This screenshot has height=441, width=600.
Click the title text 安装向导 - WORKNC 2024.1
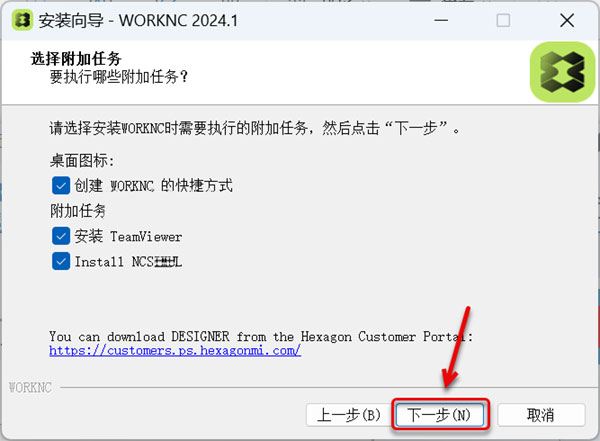pyautogui.click(x=138, y=20)
